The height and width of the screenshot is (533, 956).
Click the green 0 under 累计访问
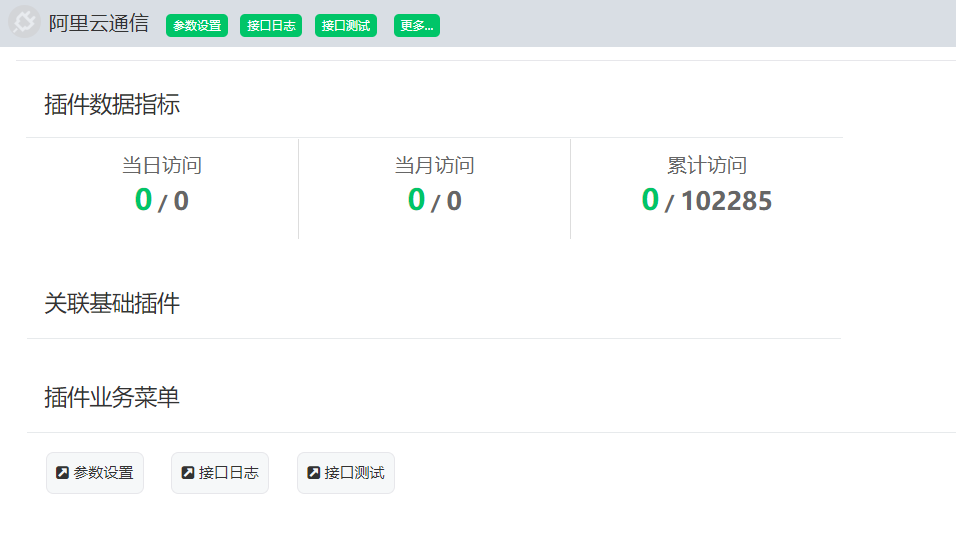pyautogui.click(x=651, y=200)
